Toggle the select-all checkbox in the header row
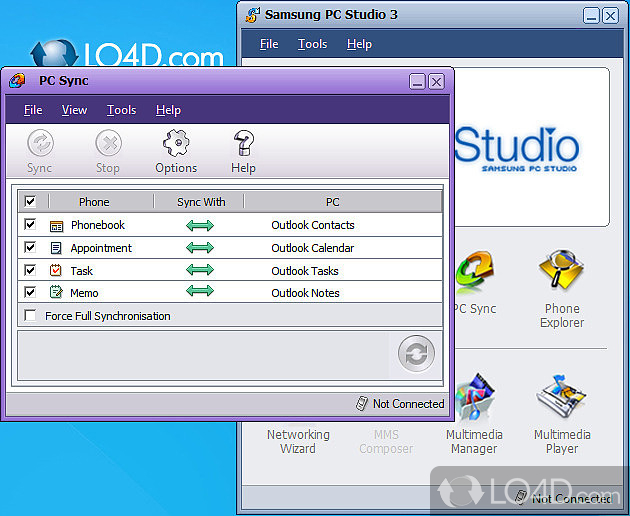 click(30, 202)
